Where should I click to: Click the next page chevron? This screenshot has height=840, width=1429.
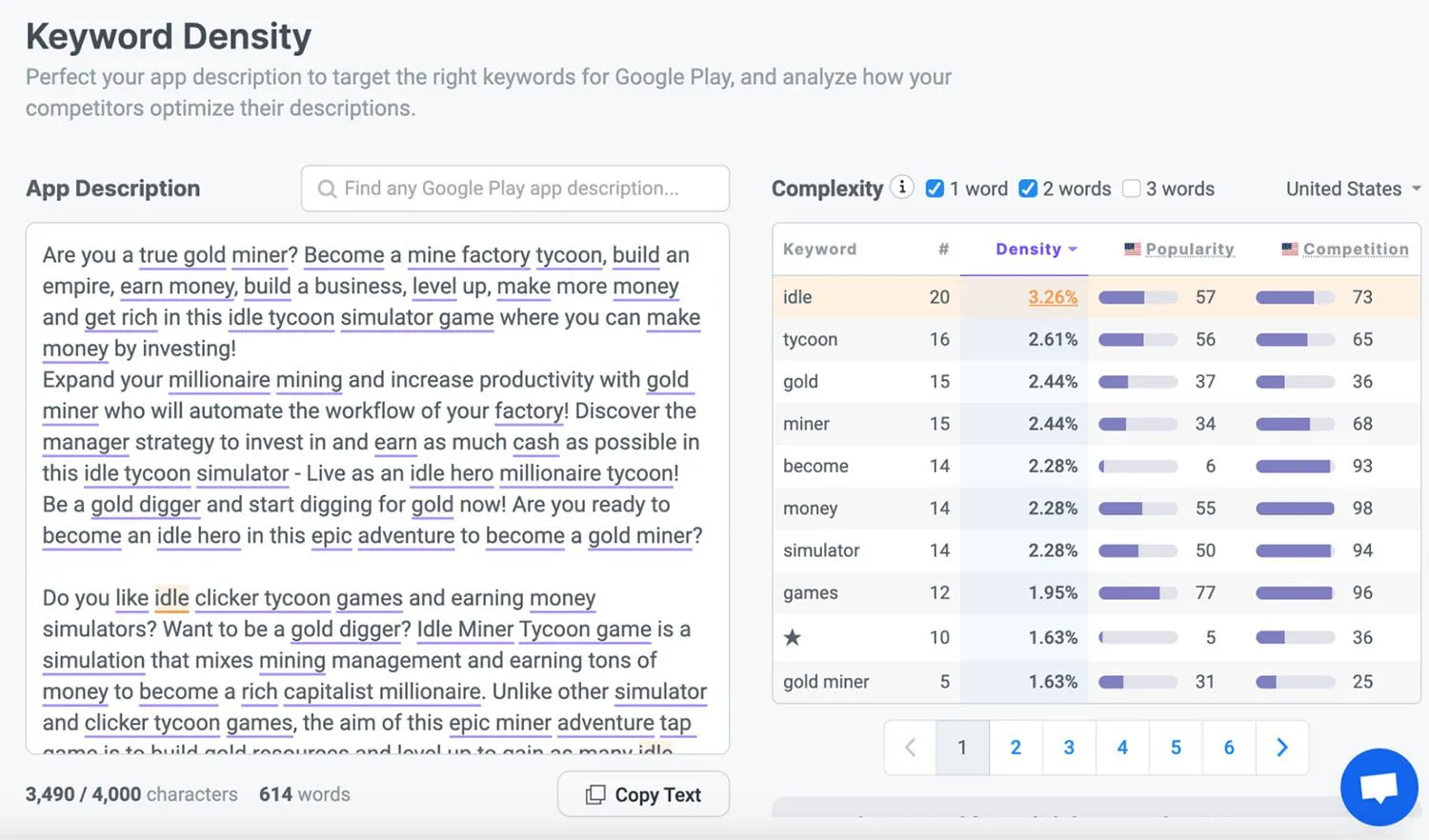coord(1281,748)
